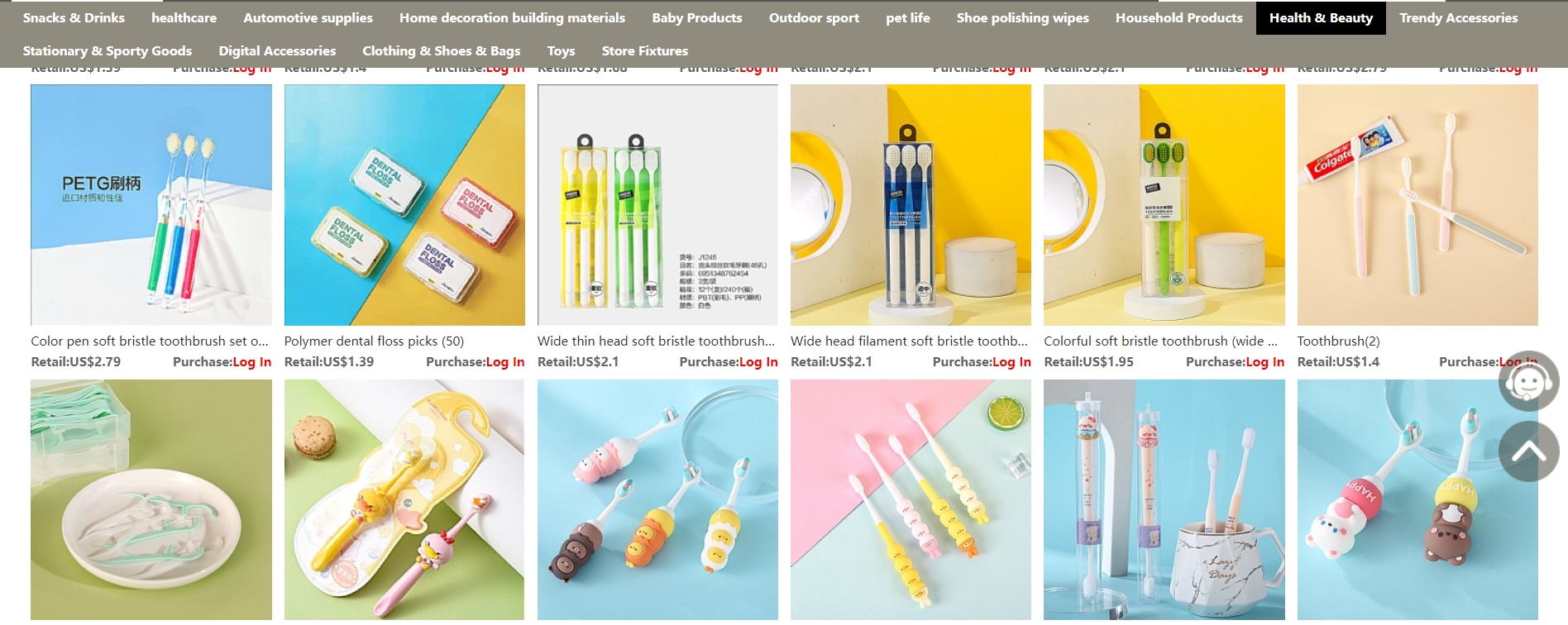
Task: Select the Toys menu item
Action: pyautogui.click(x=561, y=50)
